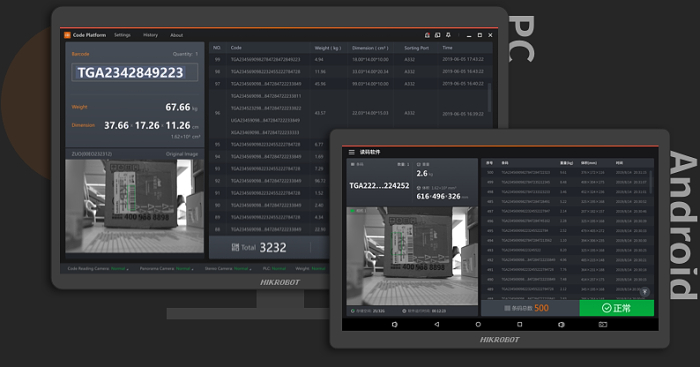The image size is (700, 367).
Task: Expand the Stereo Camera status dropdown
Action: click(250, 270)
